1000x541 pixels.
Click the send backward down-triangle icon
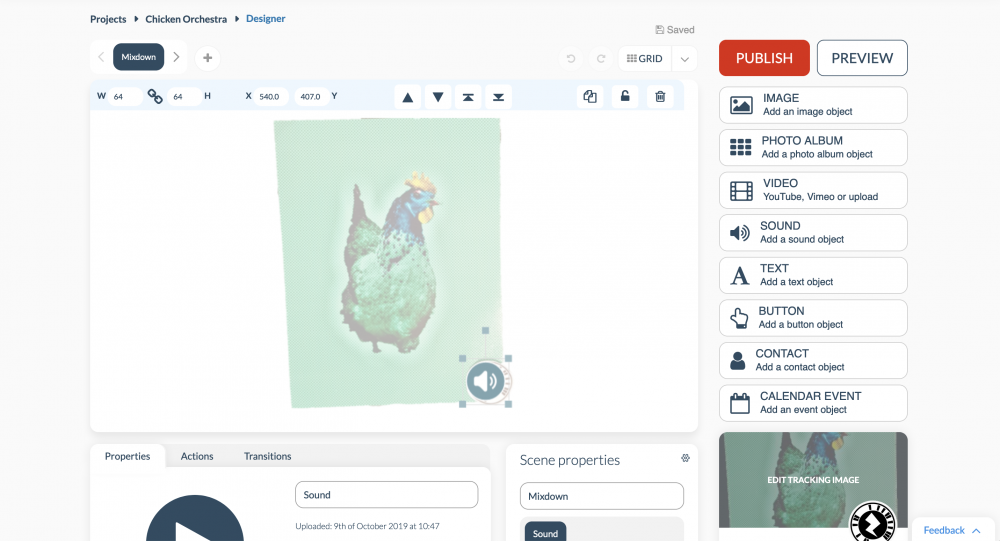point(438,97)
